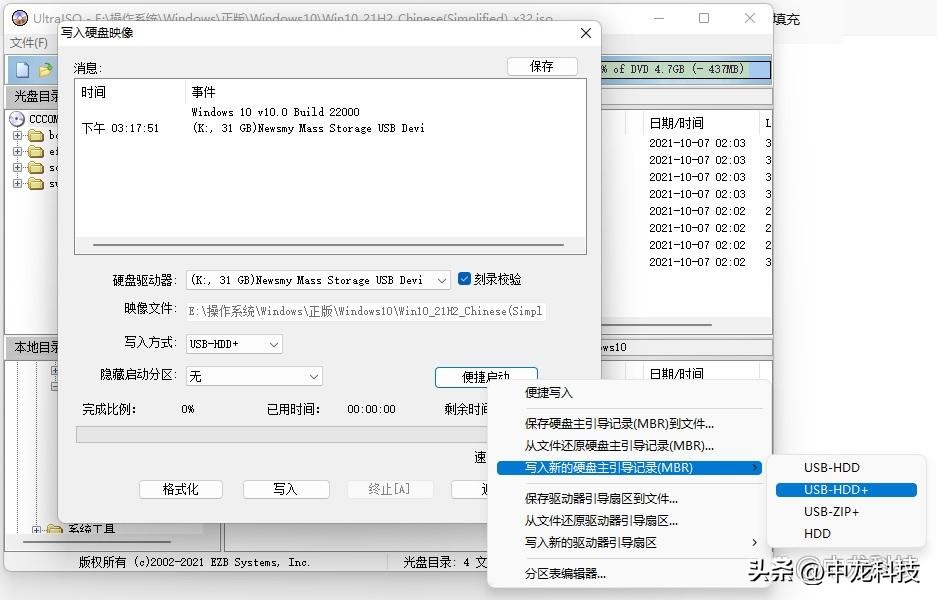Viewport: 937px width, 600px height.
Task: Click the 格式化 format button
Action: tap(180, 489)
